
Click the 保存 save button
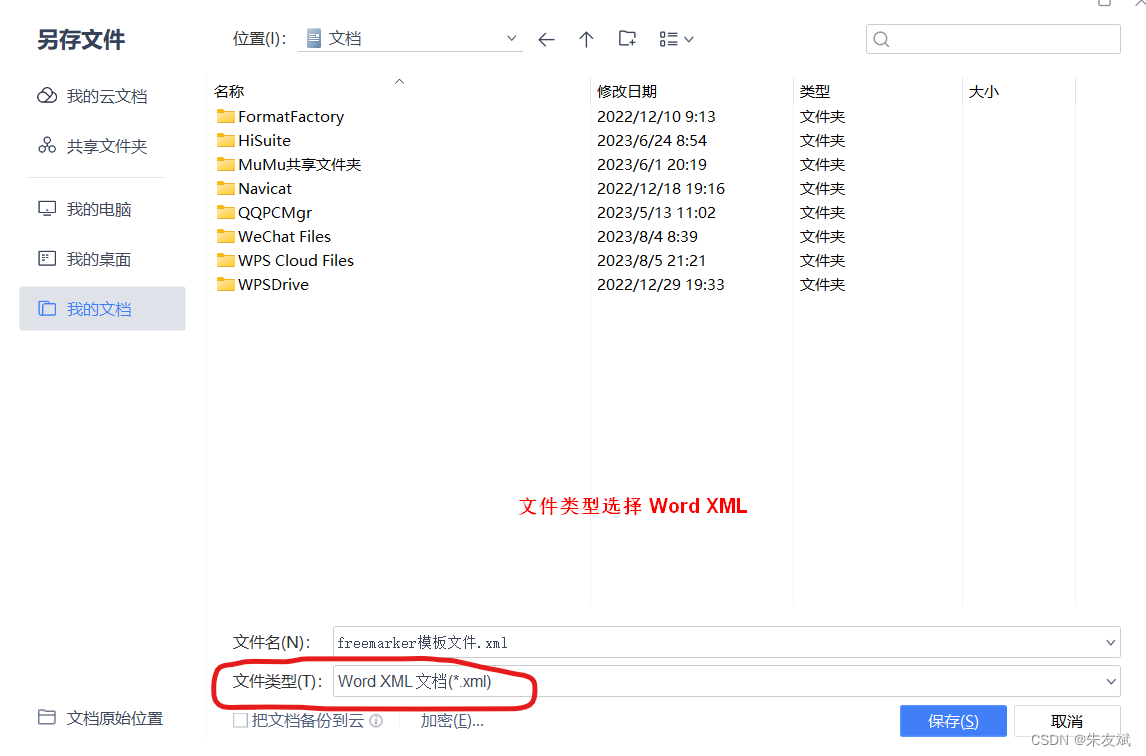[x=953, y=720]
